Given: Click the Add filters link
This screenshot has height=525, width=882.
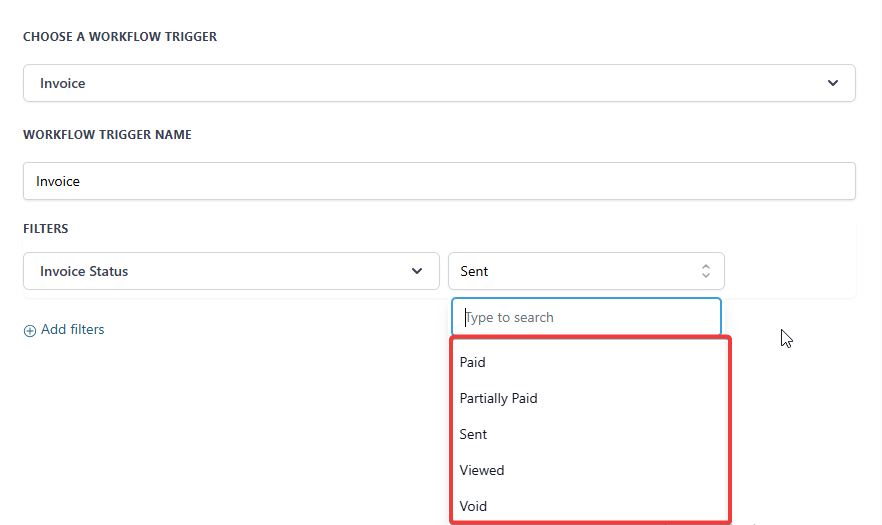Looking at the screenshot, I should click(x=72, y=329).
